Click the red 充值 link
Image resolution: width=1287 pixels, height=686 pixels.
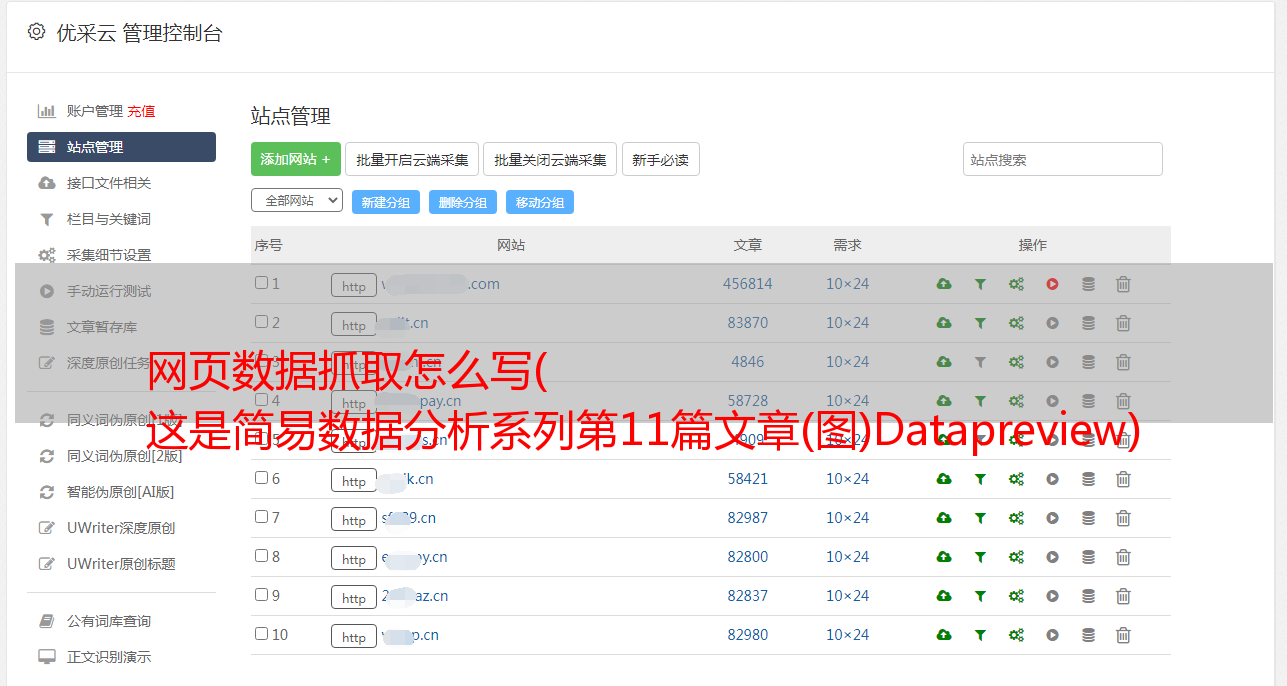point(141,111)
